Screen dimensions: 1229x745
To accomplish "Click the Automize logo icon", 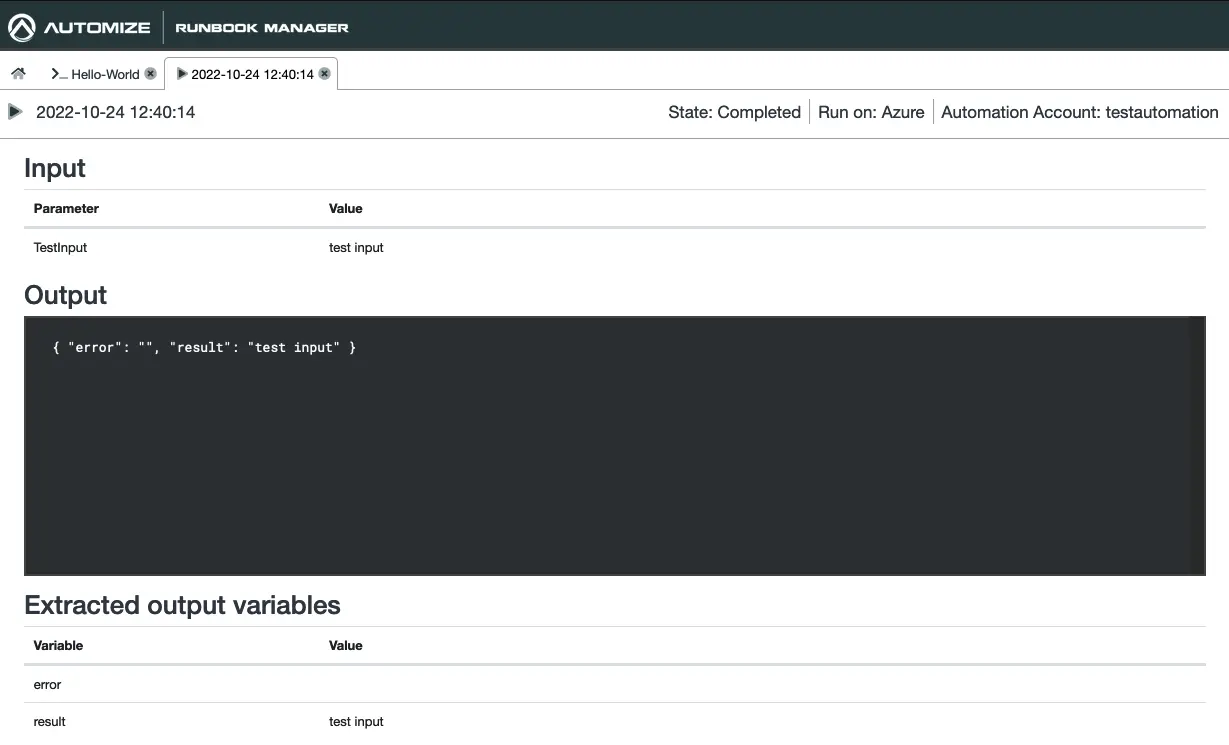I will tap(22, 27).
